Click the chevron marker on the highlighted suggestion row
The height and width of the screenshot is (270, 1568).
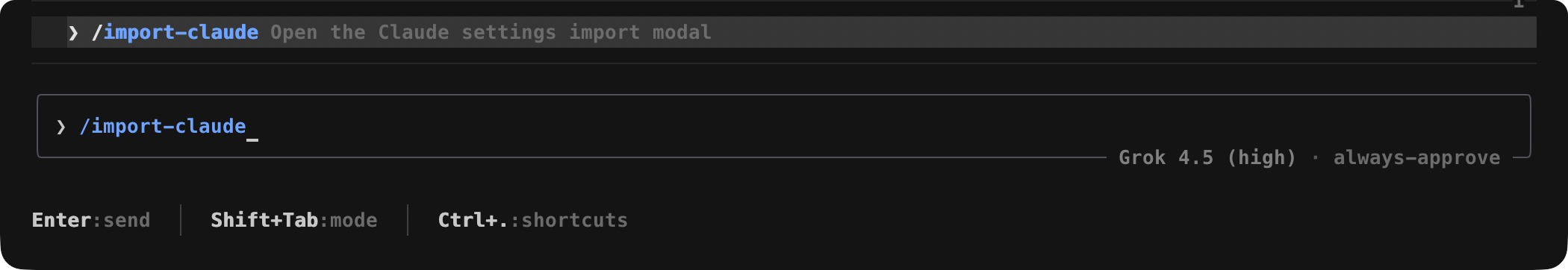click(x=73, y=33)
